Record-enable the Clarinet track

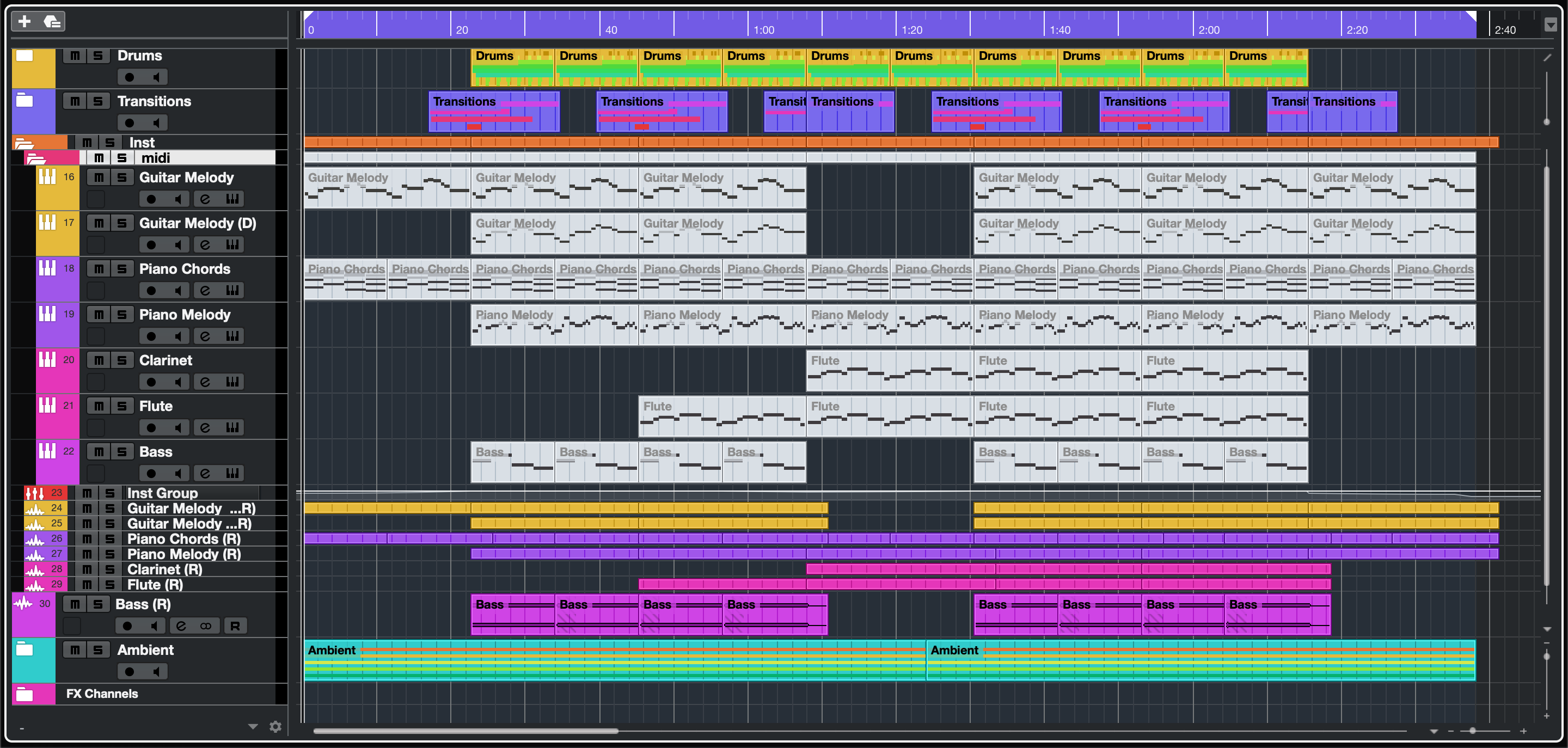tap(151, 382)
